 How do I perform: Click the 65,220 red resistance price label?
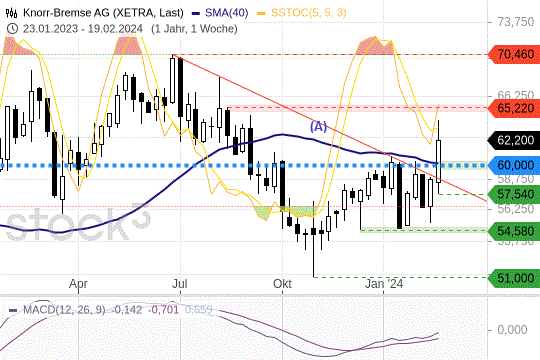click(514, 109)
